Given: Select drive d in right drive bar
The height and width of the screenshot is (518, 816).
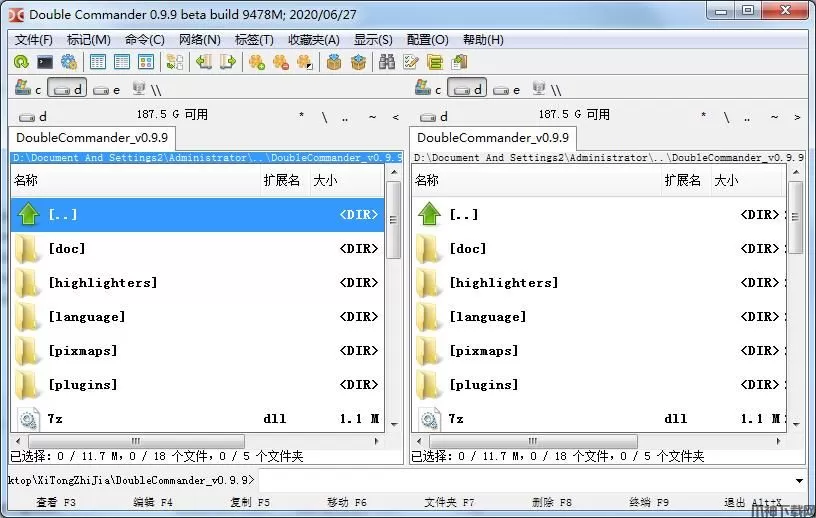Looking at the screenshot, I should coord(467,89).
